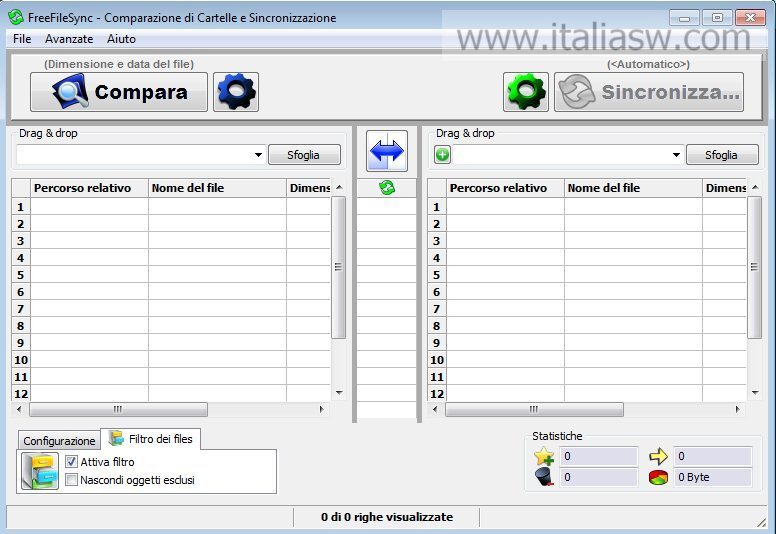The image size is (776, 534).
Task: Expand left folder path dropdown
Action: pyautogui.click(x=258, y=155)
